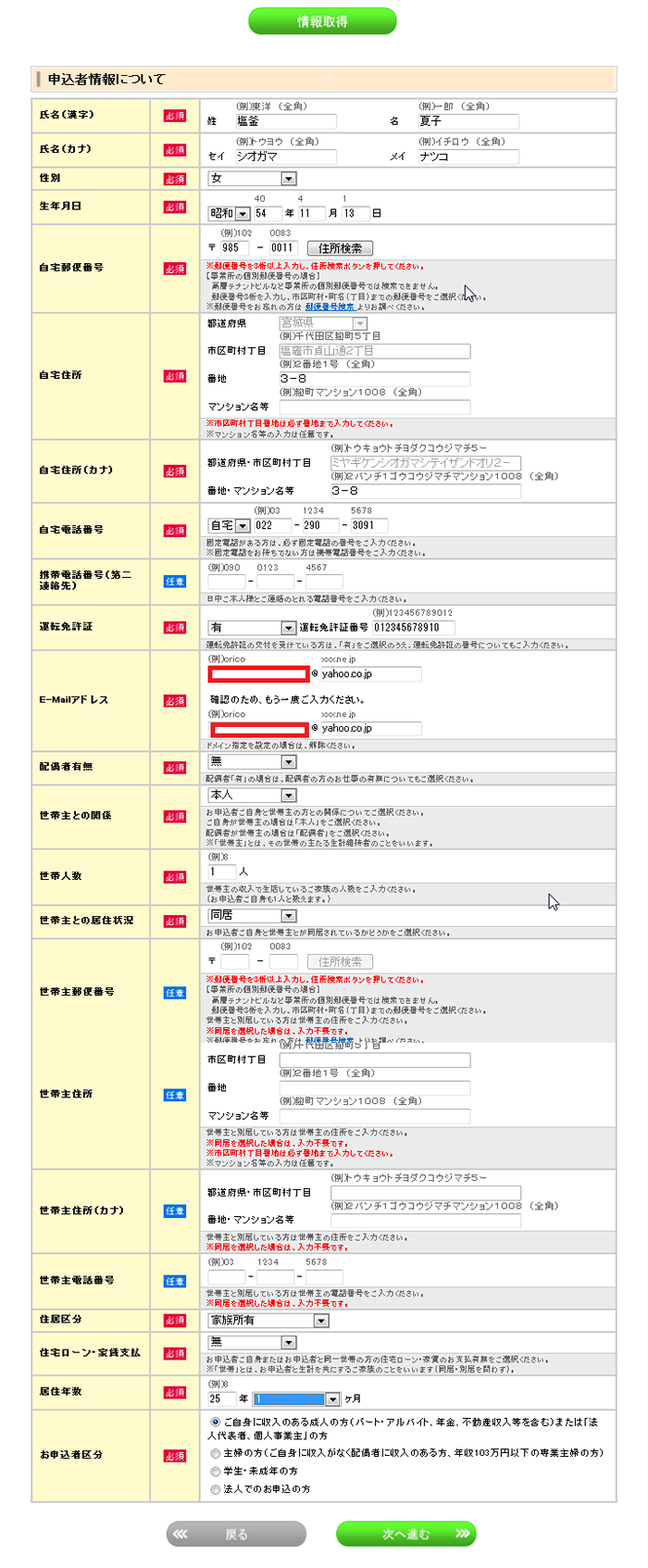This screenshot has height=1568, width=648.
Task: Click the grayed 住所検索 button under 世帯主郵便番号
Action: pos(340,961)
